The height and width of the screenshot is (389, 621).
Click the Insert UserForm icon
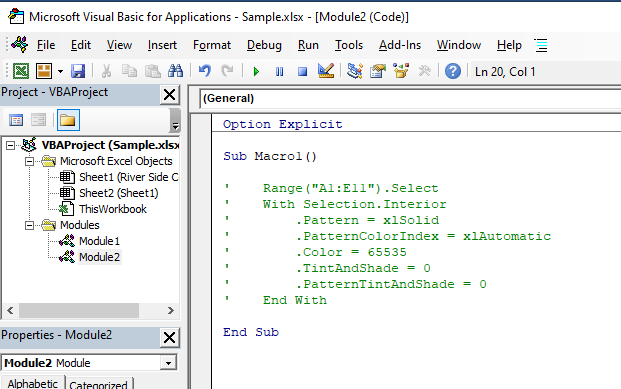point(44,71)
